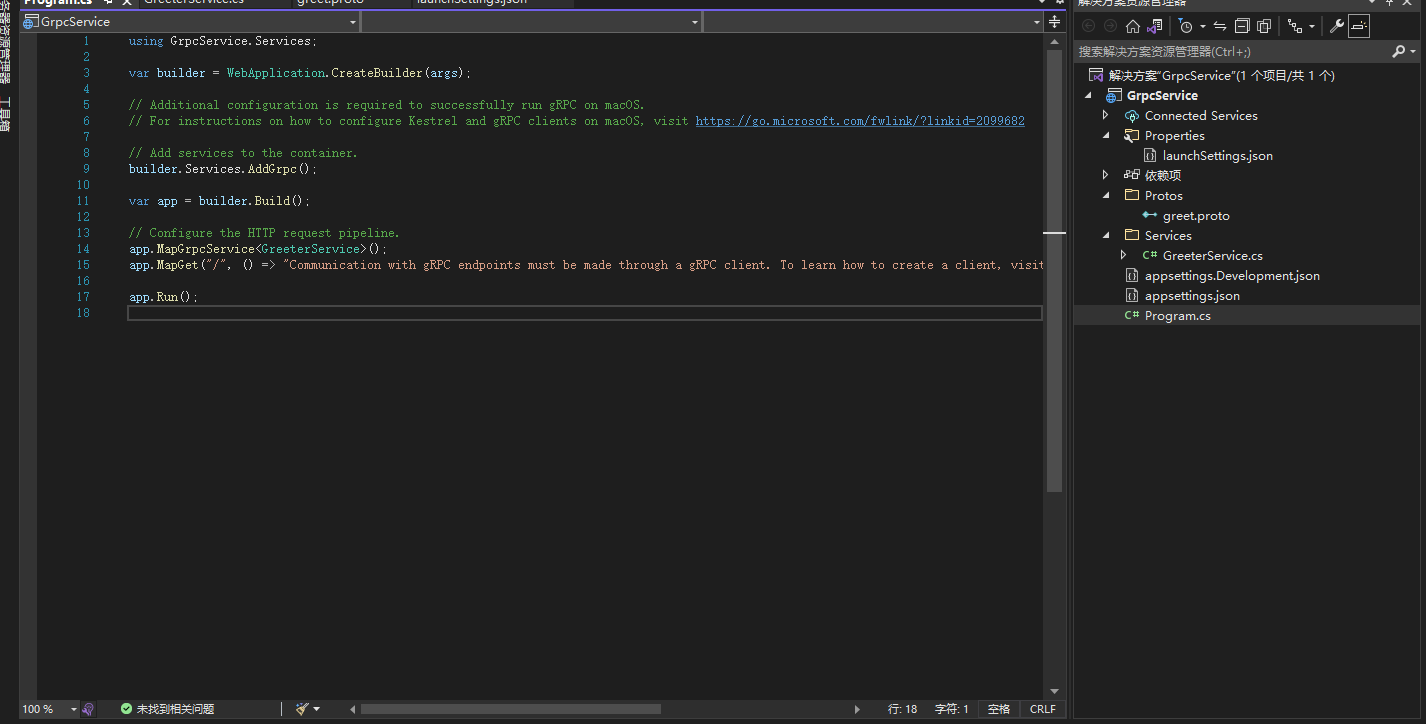Open the nesting view dropdown arrow
The width and height of the screenshot is (1426, 724).
1311,27
